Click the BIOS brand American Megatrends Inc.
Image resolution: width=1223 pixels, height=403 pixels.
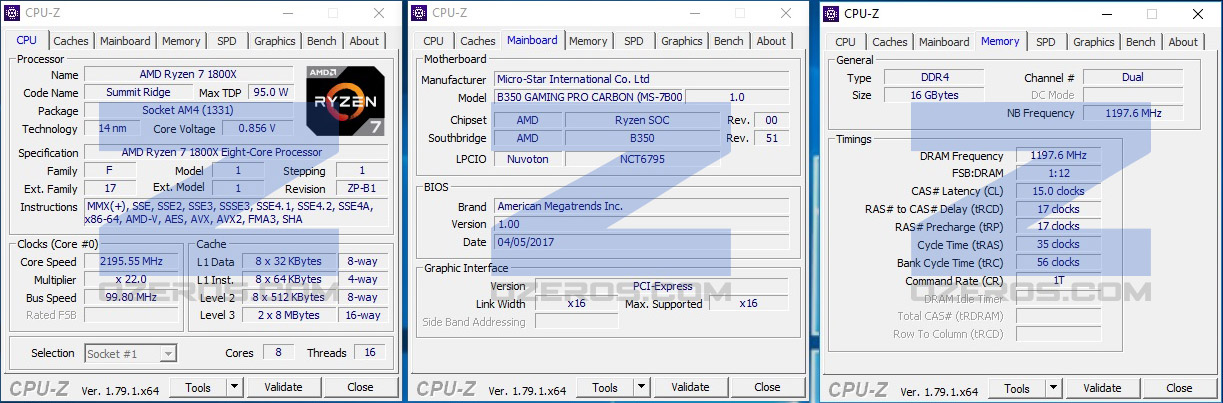tap(641, 206)
